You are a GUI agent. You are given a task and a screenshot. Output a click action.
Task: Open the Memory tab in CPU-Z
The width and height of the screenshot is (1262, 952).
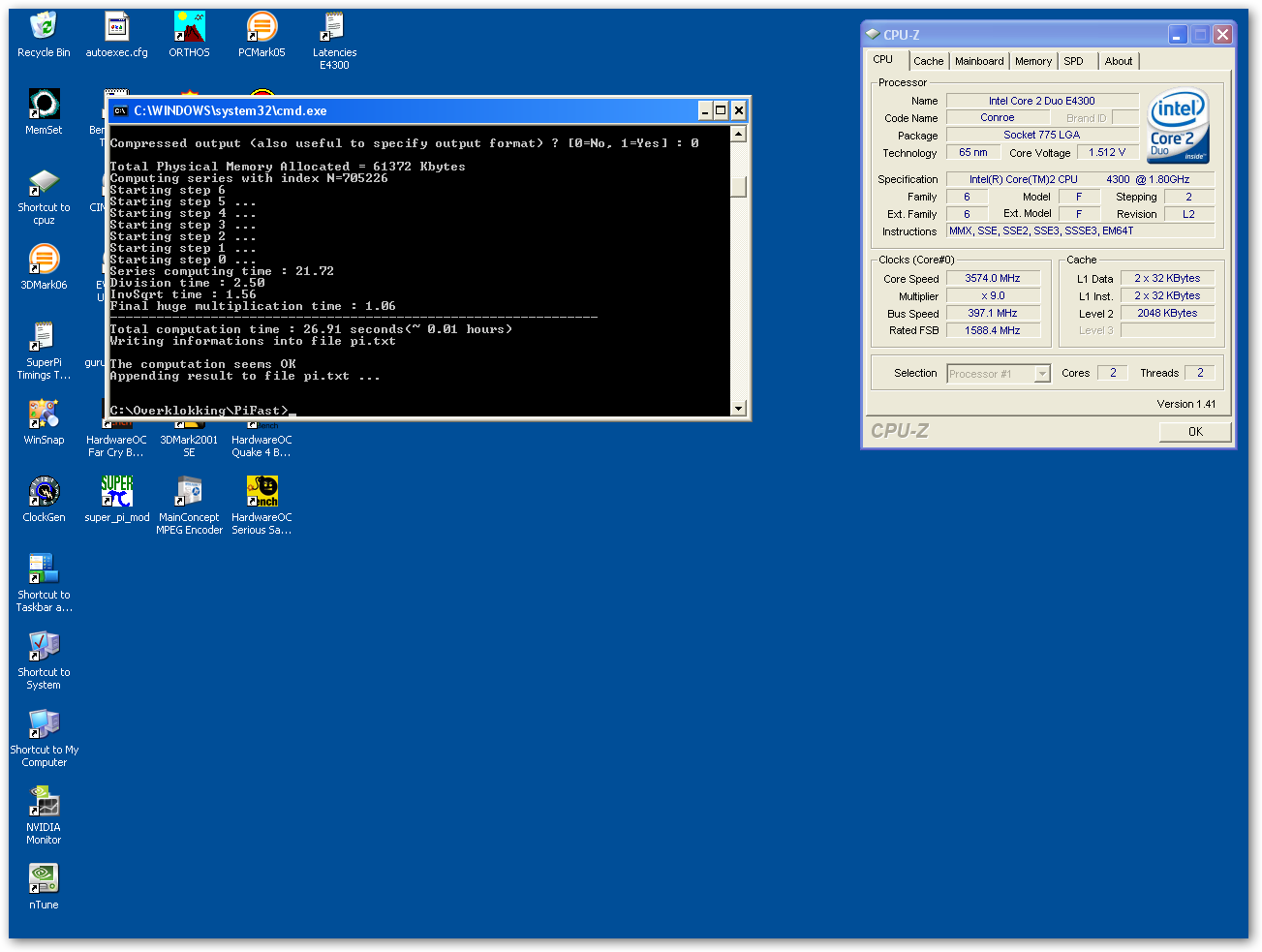[x=1033, y=61]
